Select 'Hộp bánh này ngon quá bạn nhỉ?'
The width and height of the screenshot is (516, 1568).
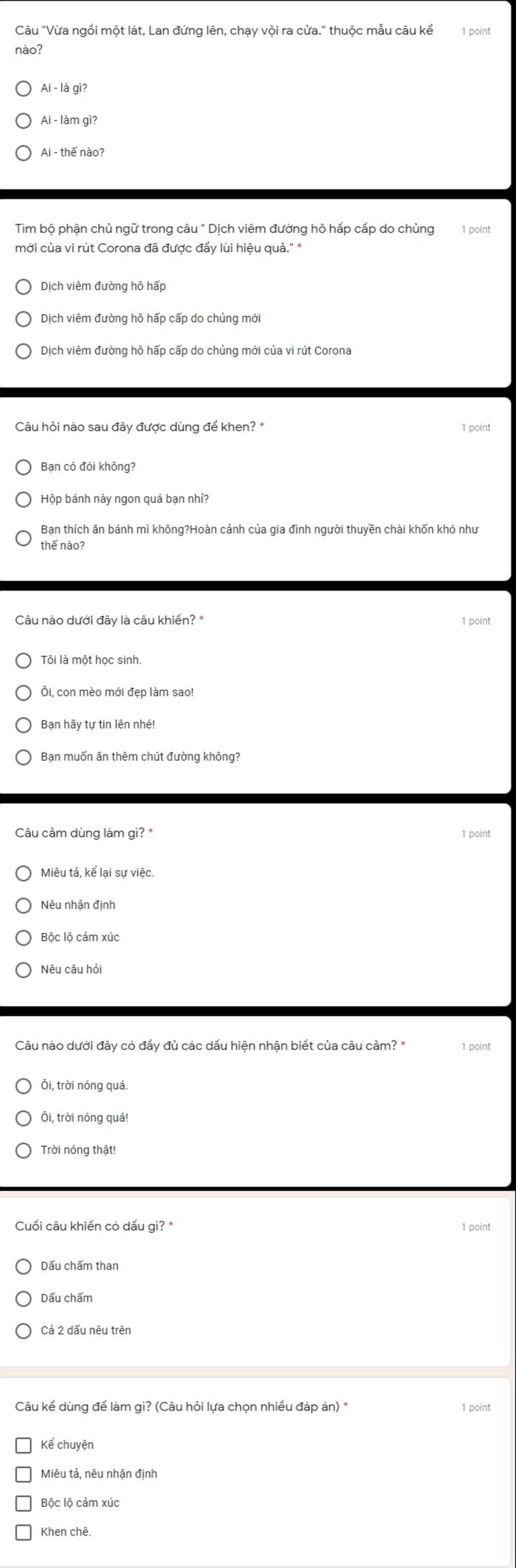[x=23, y=500]
